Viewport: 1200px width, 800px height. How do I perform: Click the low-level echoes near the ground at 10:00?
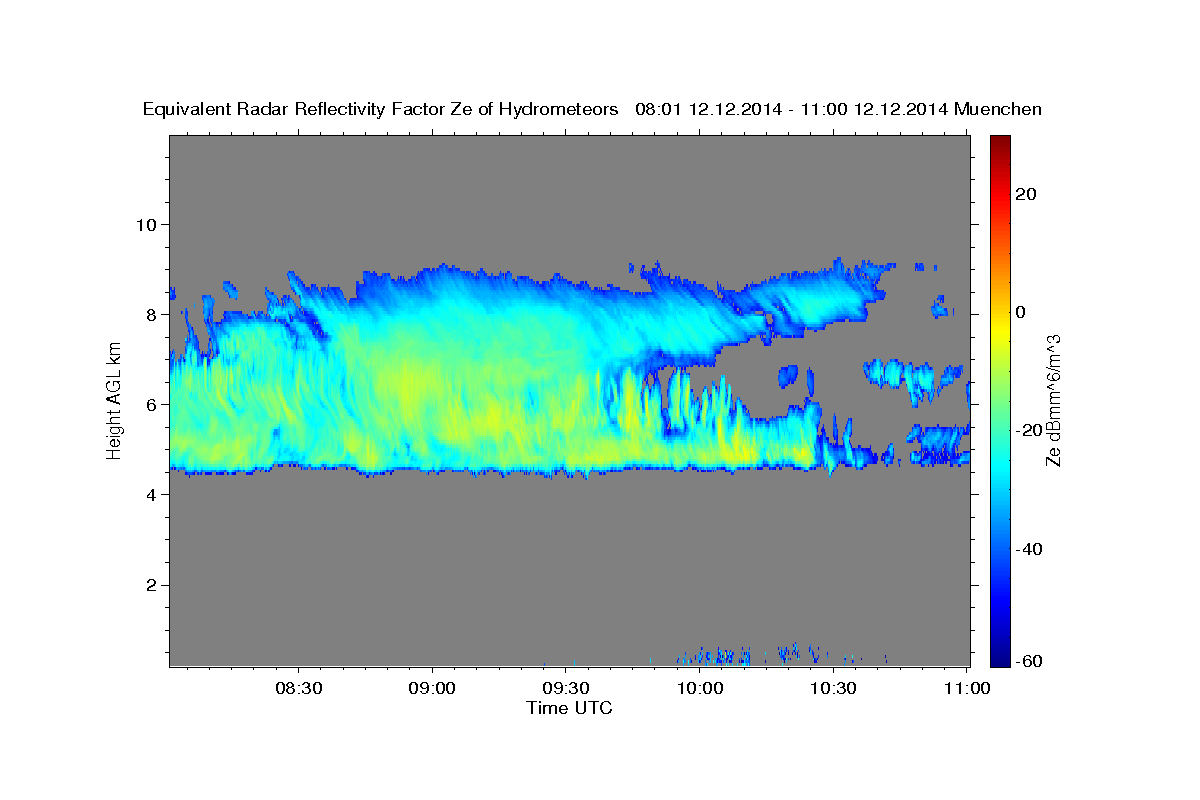pyautogui.click(x=715, y=656)
